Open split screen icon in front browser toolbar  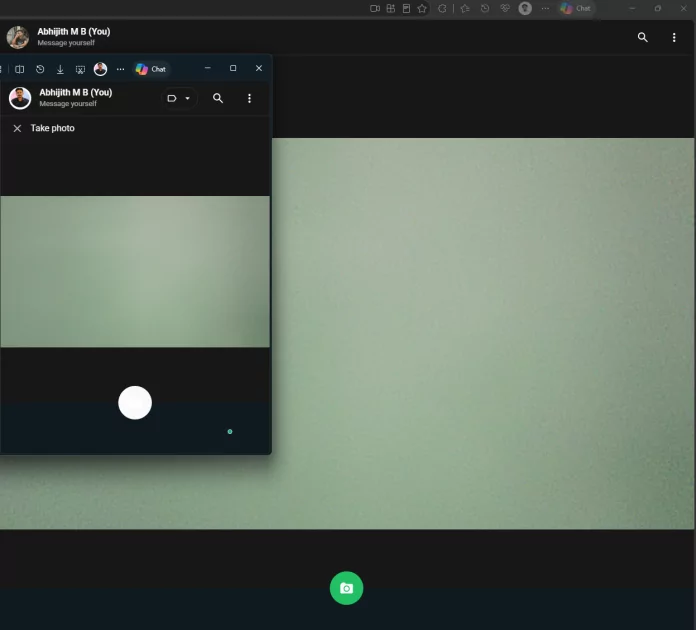tap(20, 69)
